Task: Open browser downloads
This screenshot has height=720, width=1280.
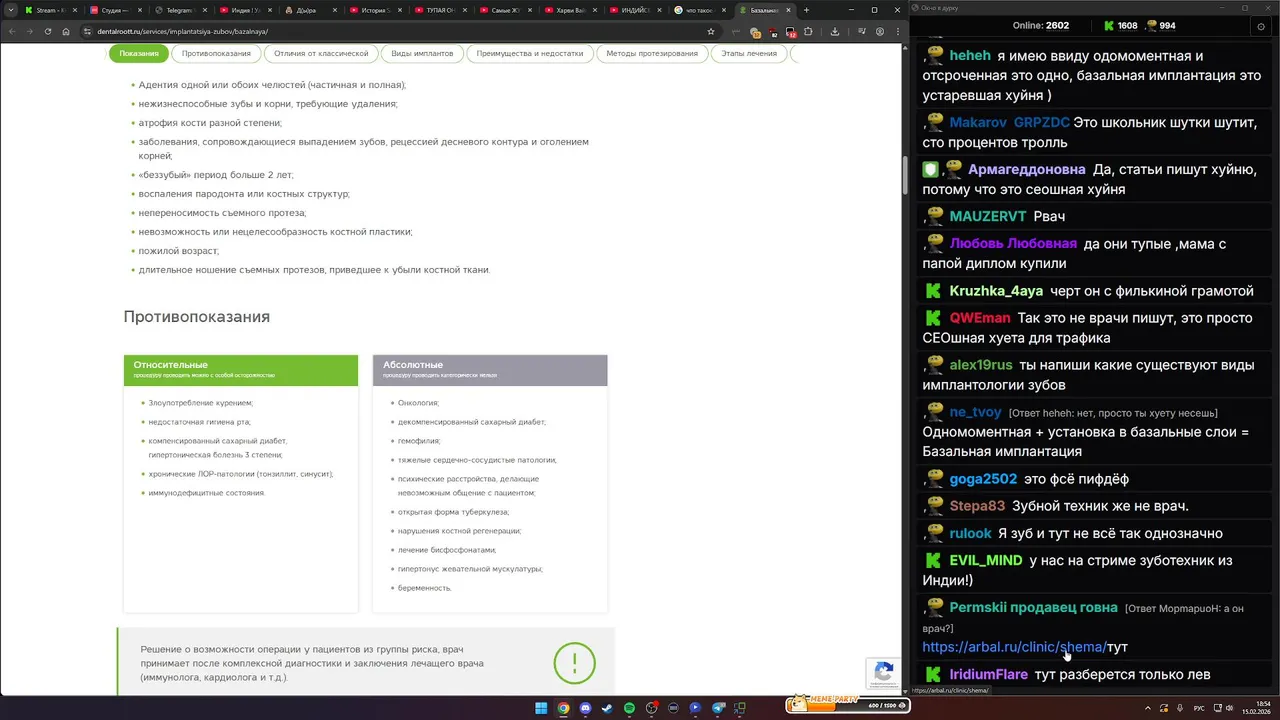Action: pyautogui.click(x=835, y=31)
